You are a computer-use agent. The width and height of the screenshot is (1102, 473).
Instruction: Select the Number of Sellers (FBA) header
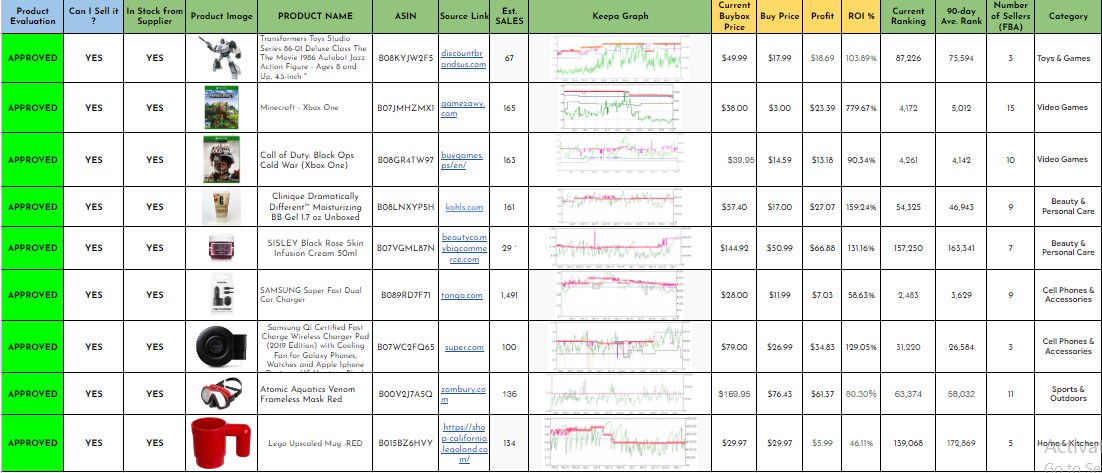coord(1011,16)
